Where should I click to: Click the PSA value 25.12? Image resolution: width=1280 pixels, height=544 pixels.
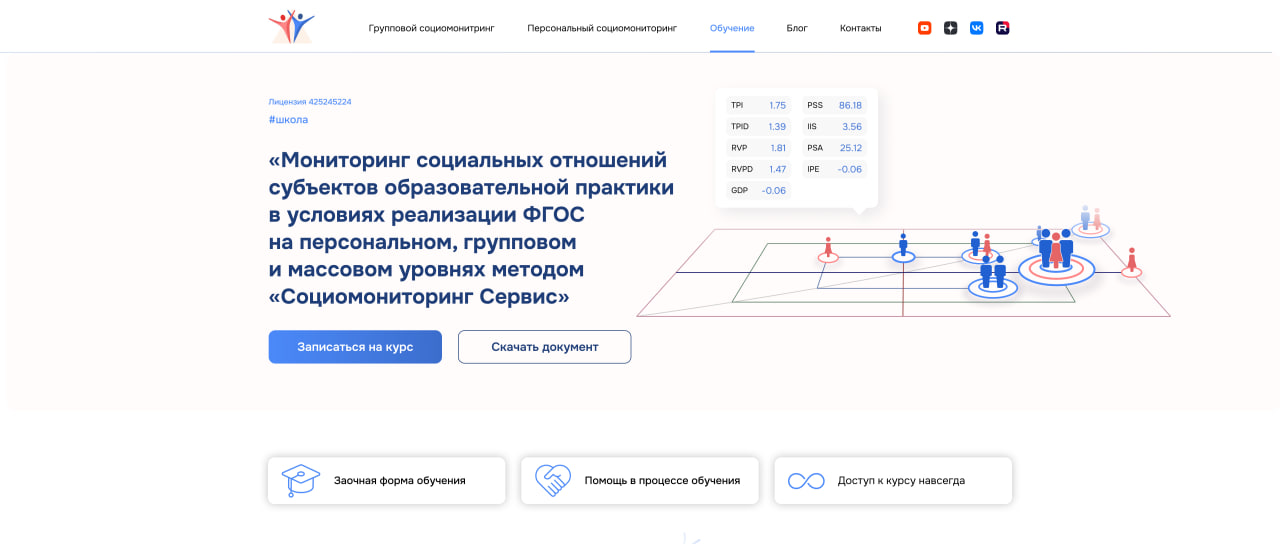(x=851, y=148)
